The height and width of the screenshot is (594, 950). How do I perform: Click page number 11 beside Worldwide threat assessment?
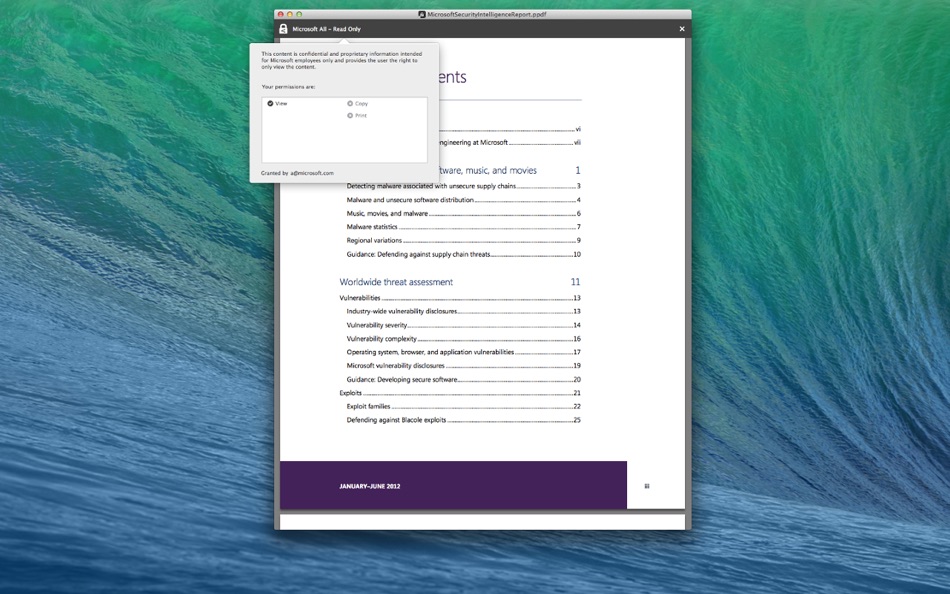(x=575, y=282)
